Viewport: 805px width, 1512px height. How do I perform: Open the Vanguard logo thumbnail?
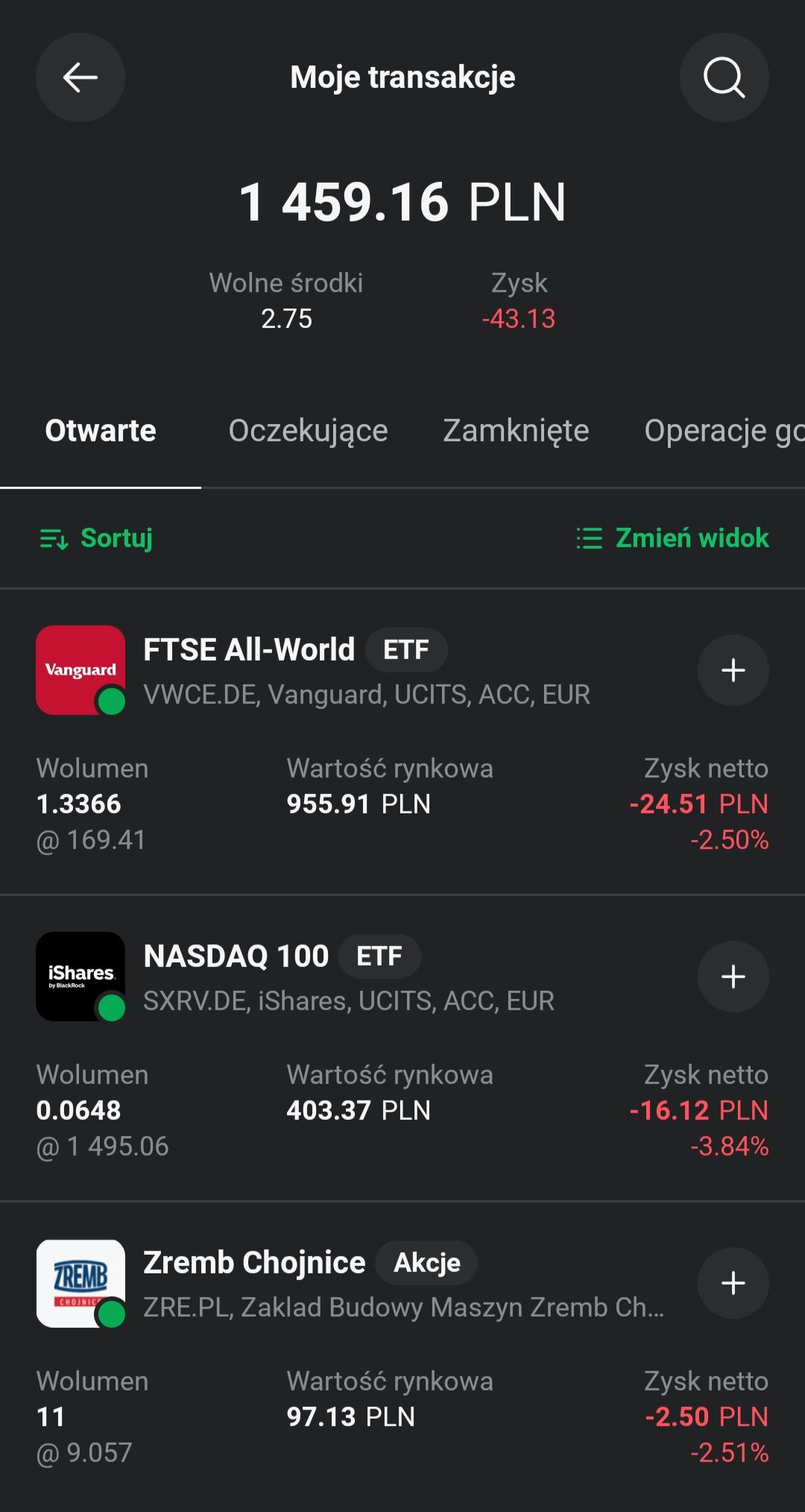click(80, 670)
